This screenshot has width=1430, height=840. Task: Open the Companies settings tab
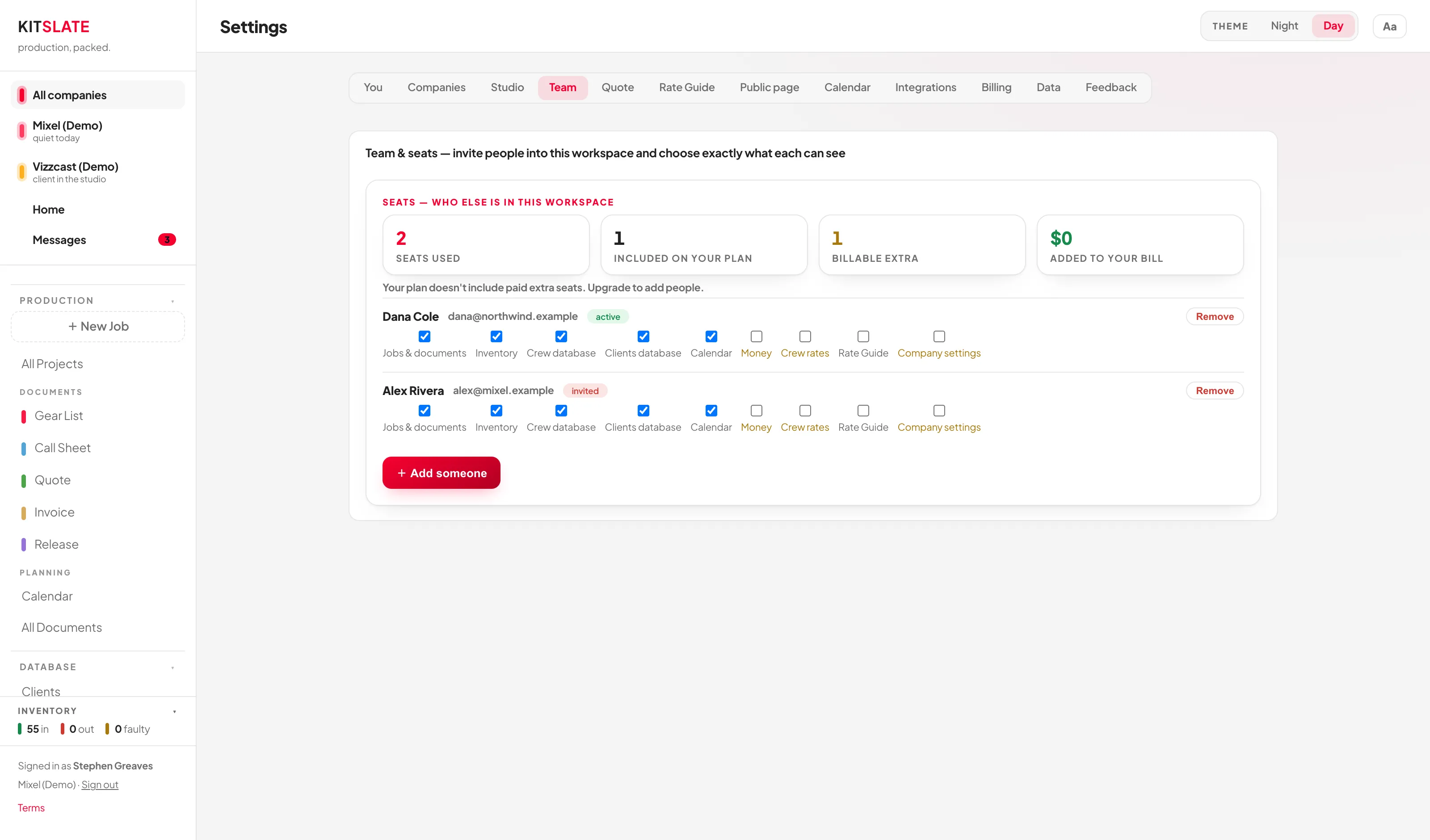click(437, 88)
